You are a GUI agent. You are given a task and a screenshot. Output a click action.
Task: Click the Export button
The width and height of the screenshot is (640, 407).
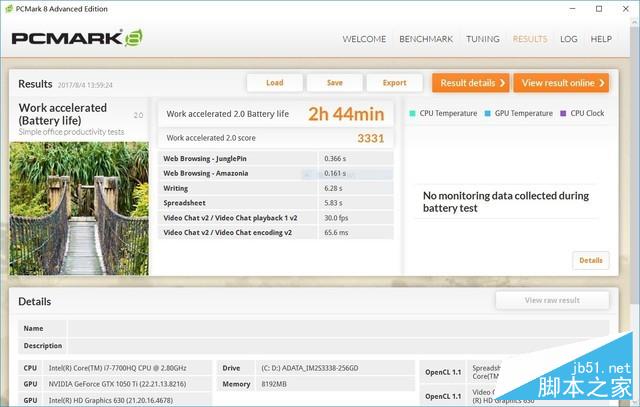tap(394, 83)
